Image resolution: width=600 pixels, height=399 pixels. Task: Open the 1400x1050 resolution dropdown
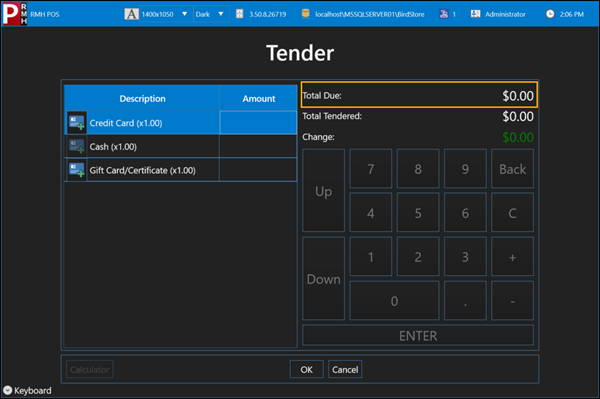click(x=165, y=14)
